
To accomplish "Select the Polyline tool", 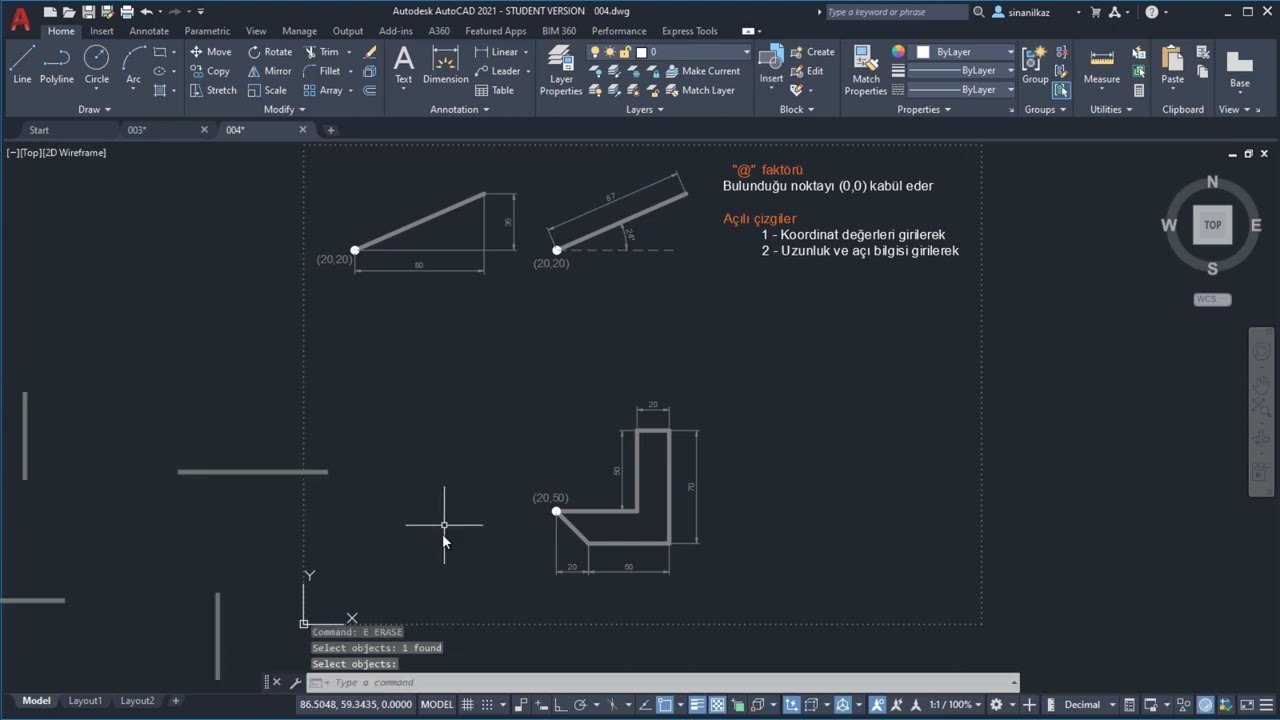I will click(x=57, y=66).
